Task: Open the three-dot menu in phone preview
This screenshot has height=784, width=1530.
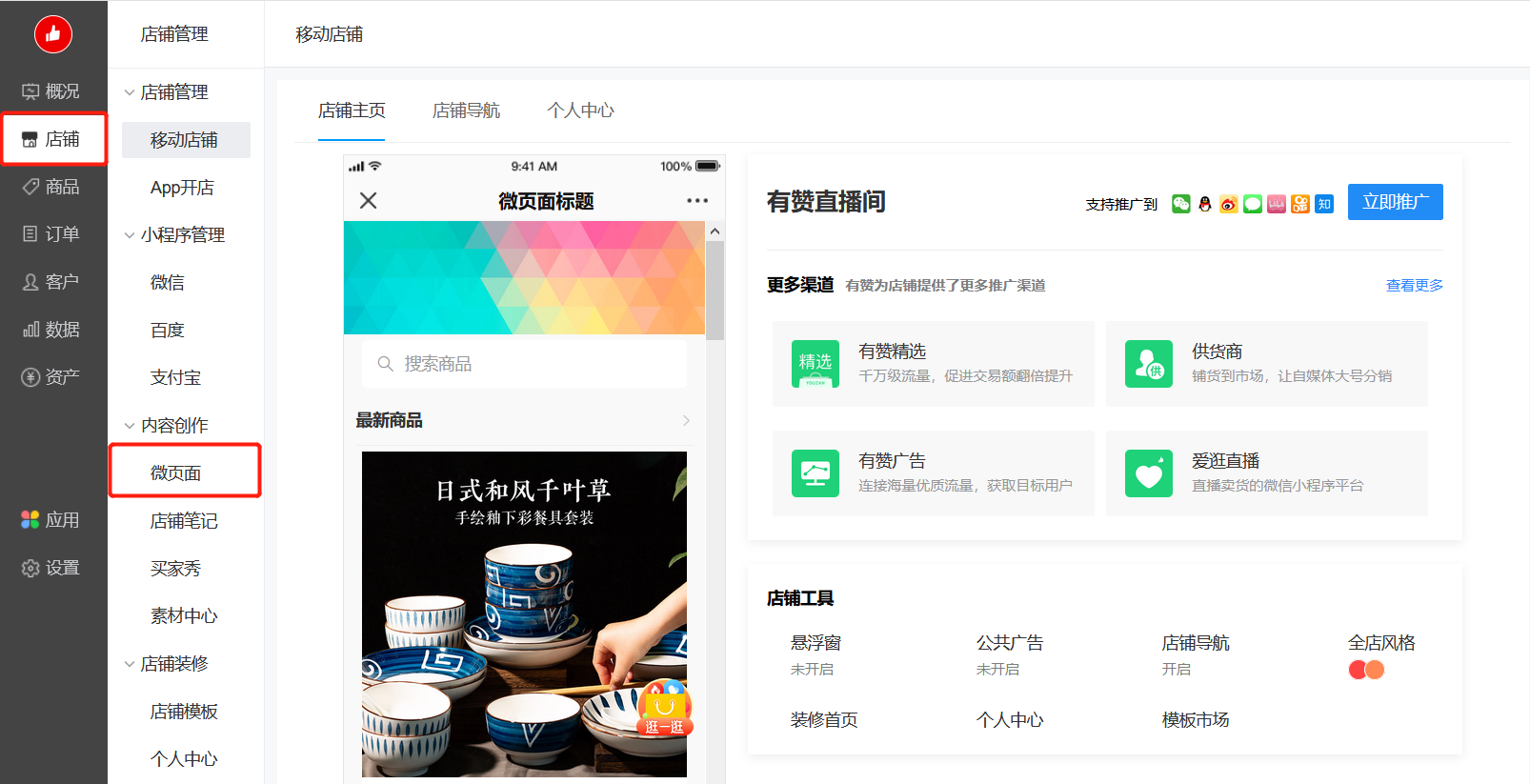Action: (697, 201)
